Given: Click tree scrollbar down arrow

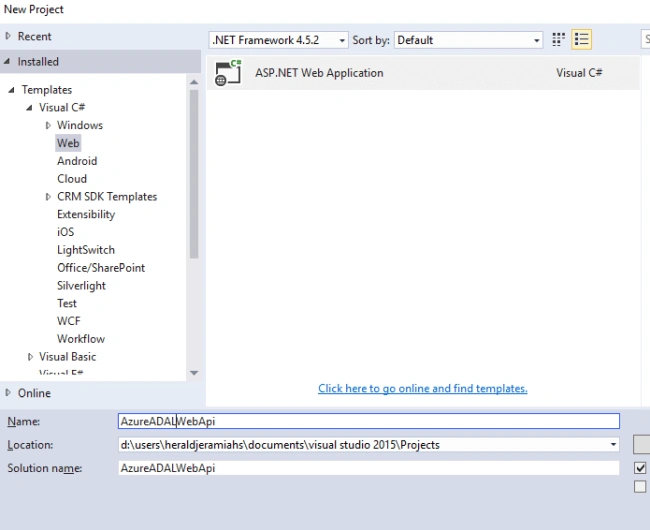Looking at the screenshot, I should pos(194,373).
